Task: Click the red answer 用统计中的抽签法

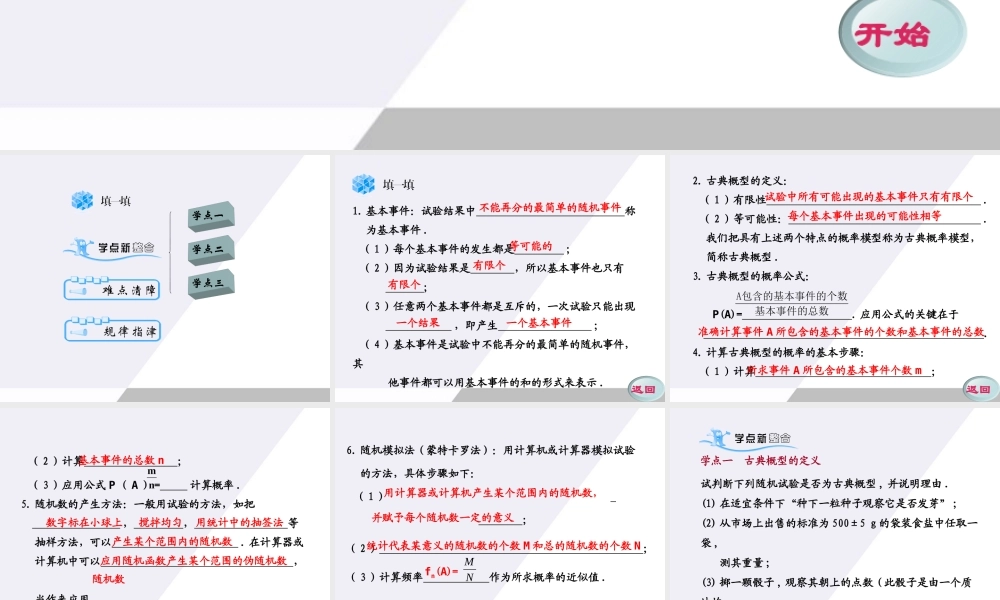Action: (239, 522)
